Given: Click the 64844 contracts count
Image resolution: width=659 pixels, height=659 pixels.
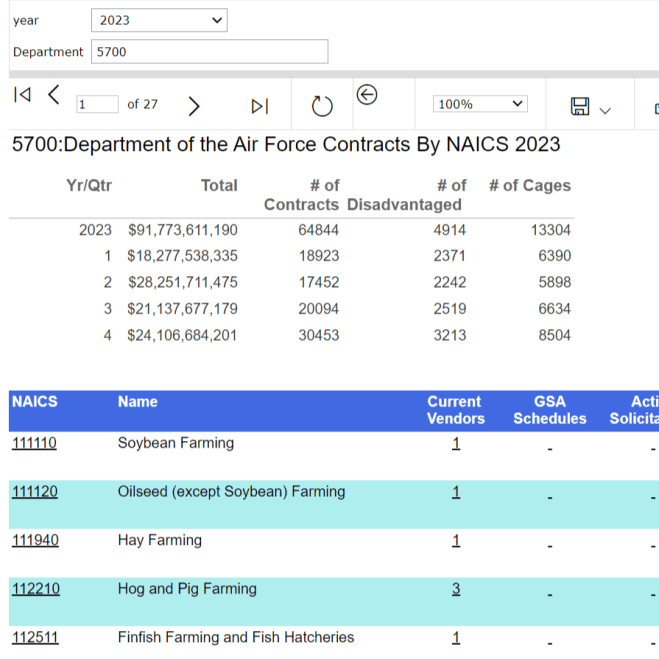Looking at the screenshot, I should coord(319,230).
